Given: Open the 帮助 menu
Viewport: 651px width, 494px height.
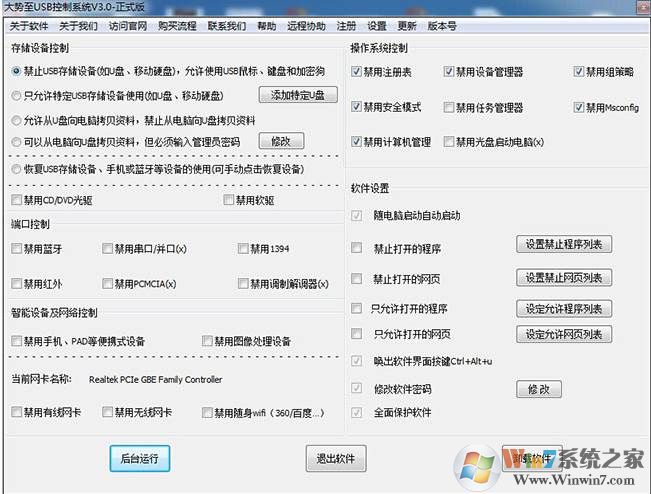Looking at the screenshot, I should (267, 26).
